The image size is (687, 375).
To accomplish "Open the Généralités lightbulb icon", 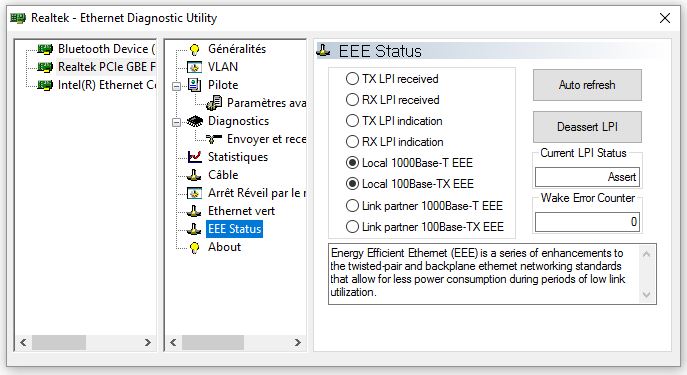I will 194,49.
